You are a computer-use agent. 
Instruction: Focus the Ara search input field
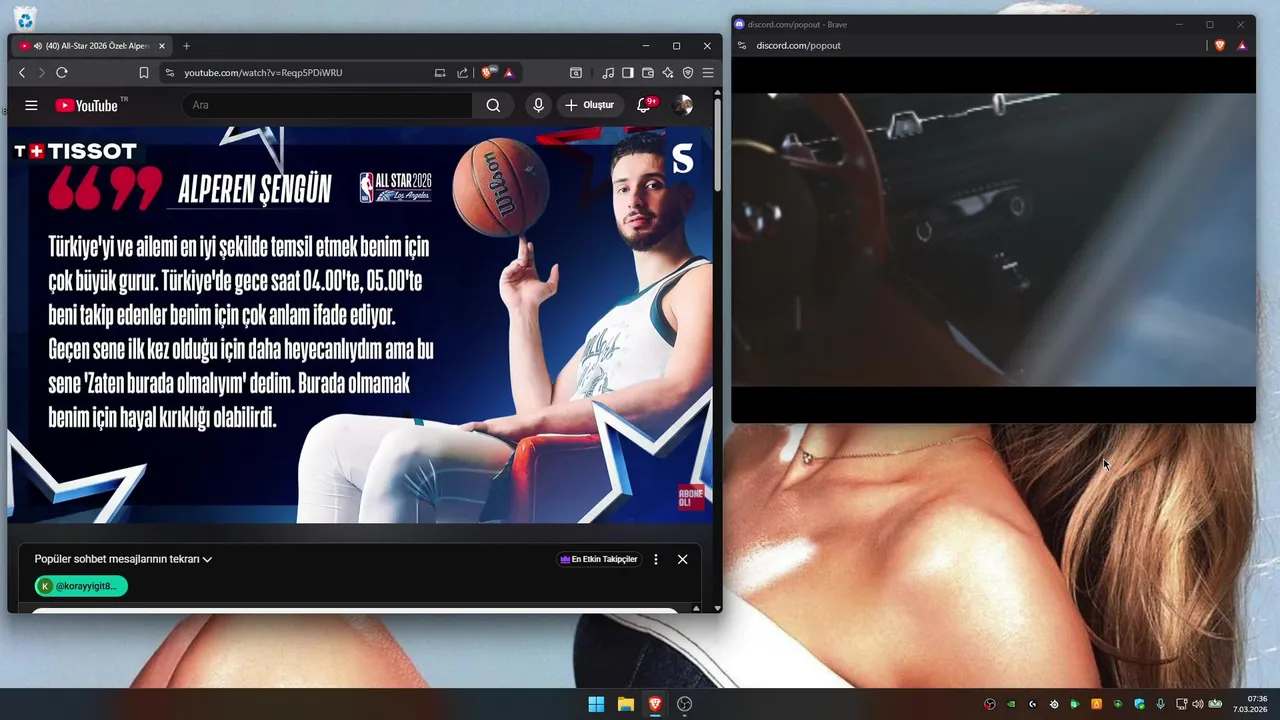pyautogui.click(x=327, y=105)
